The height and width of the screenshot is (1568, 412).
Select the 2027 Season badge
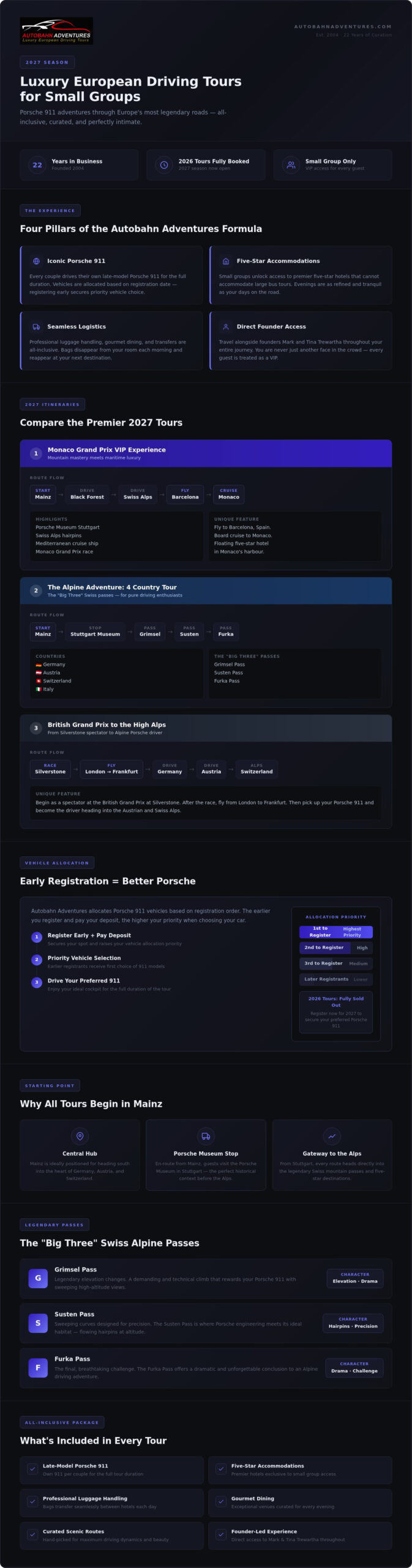pos(47,62)
